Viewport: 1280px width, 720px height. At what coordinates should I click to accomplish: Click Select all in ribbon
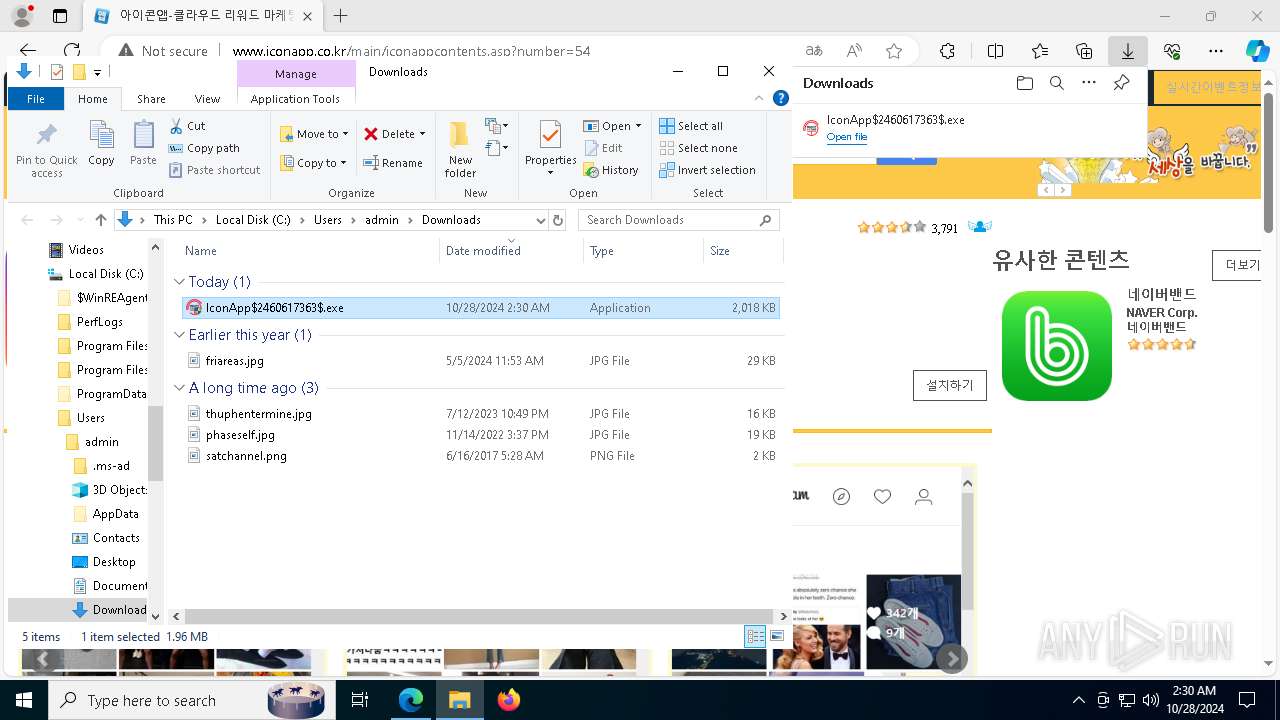tap(691, 126)
